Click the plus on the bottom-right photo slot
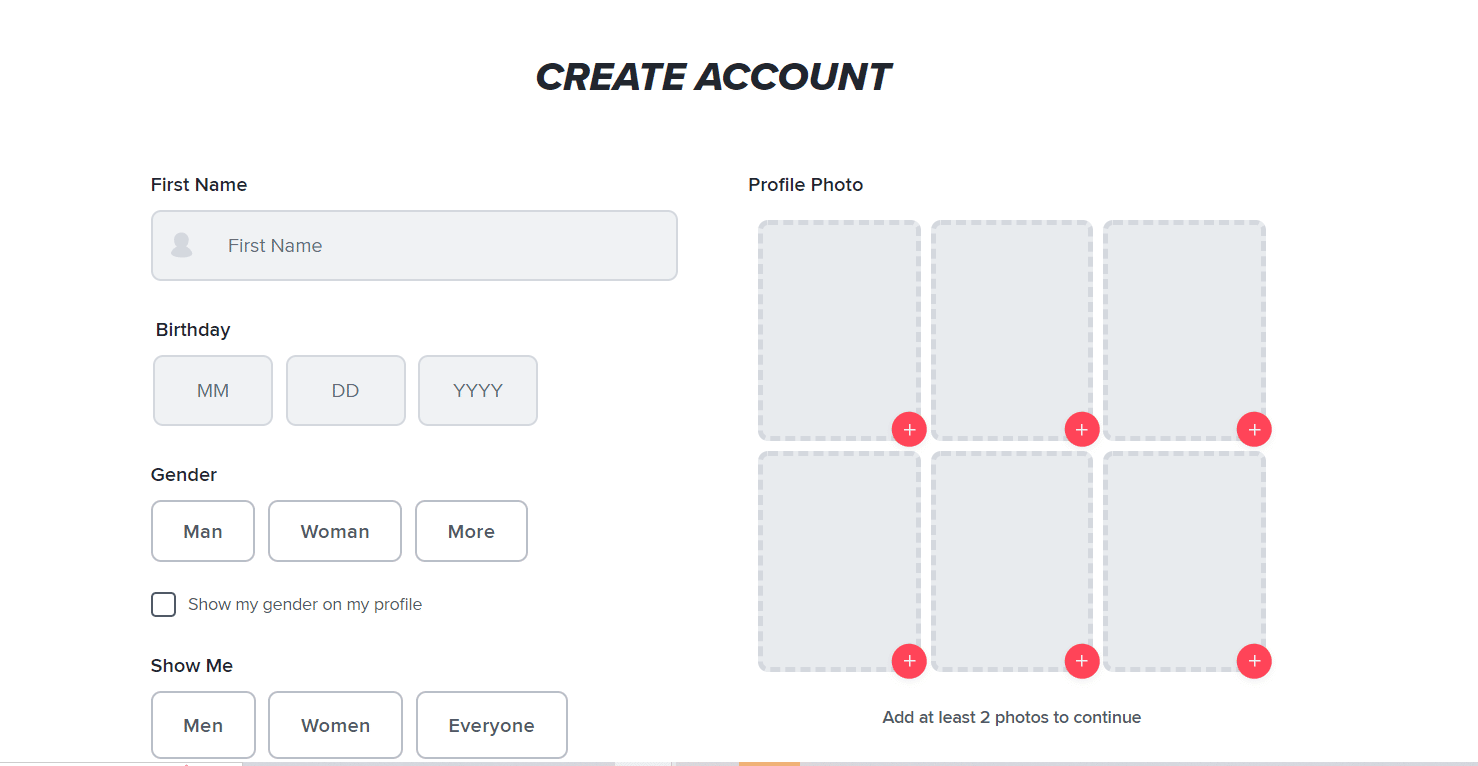 (1254, 661)
